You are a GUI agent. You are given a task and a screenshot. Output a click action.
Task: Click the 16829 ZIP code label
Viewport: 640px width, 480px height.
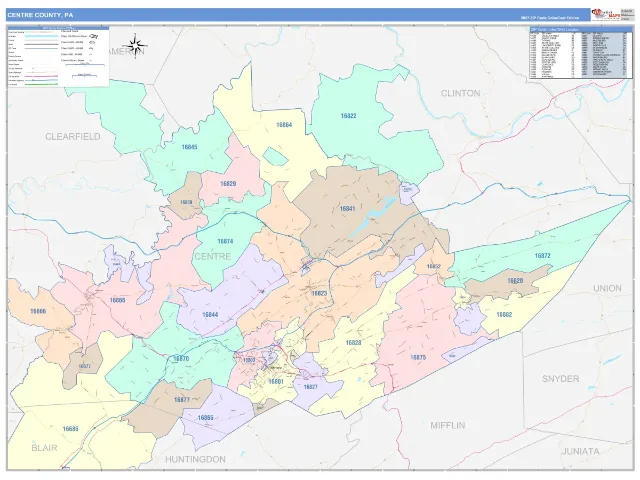228,184
